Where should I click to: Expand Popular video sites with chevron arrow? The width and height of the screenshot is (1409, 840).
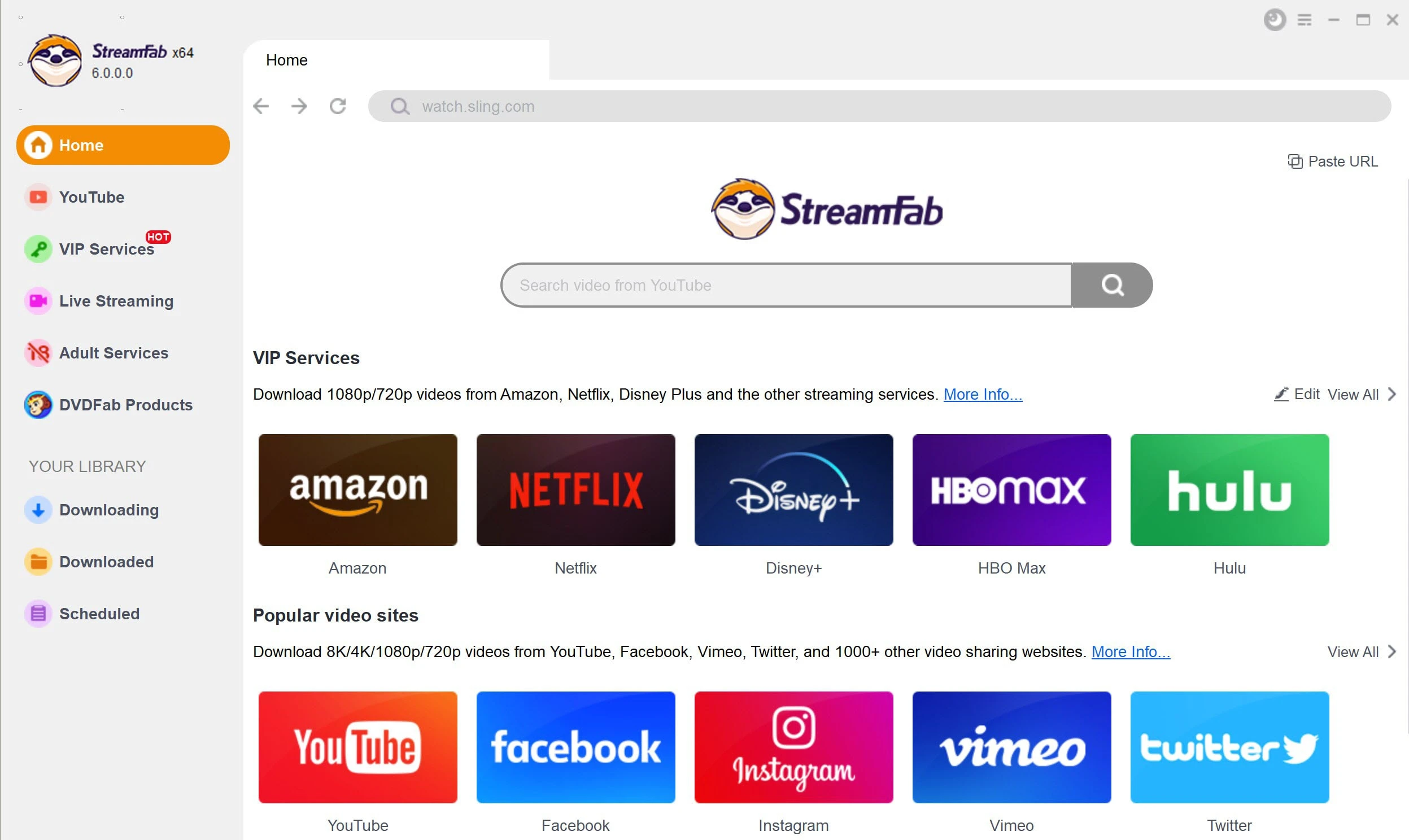(x=1392, y=651)
